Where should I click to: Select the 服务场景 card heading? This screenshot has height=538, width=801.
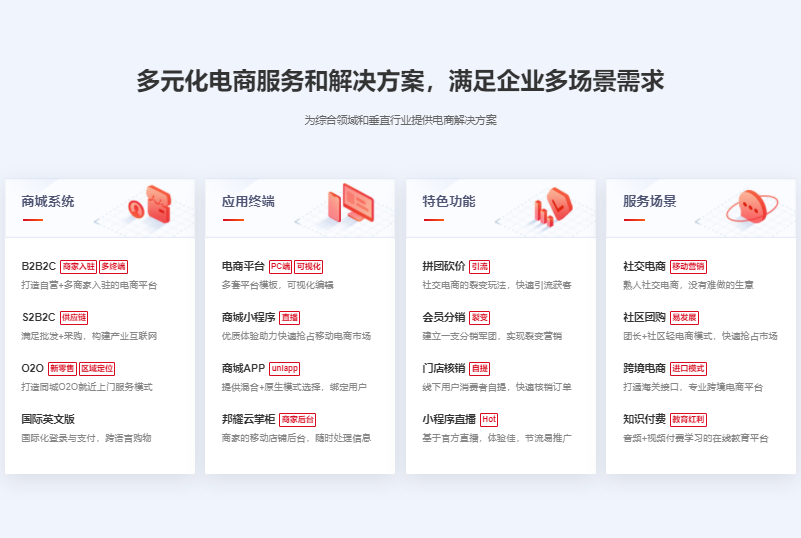click(x=649, y=201)
